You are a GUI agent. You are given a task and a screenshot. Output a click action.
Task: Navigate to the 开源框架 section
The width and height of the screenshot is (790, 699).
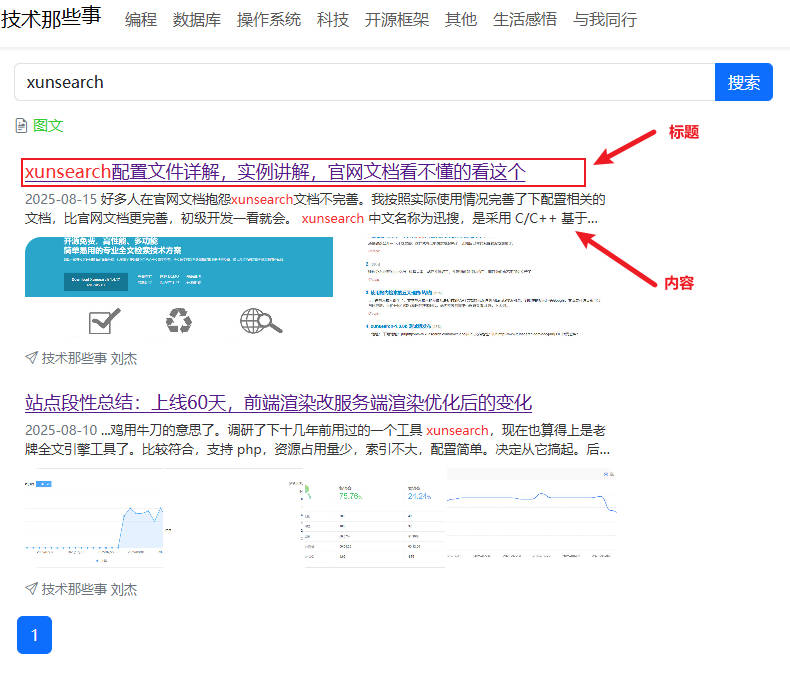click(397, 20)
